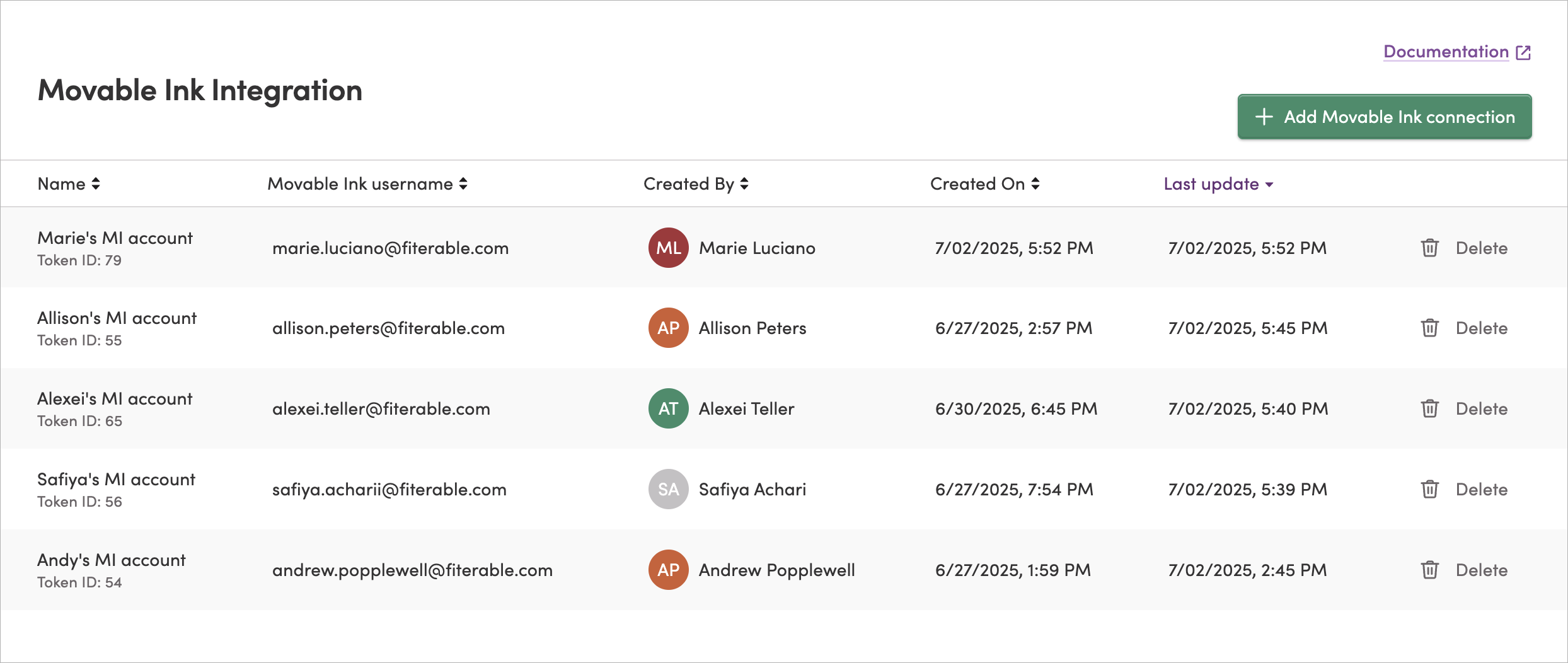Viewport: 1568px width, 663px height.
Task: Select the Allison's MI account name
Action: [117, 318]
